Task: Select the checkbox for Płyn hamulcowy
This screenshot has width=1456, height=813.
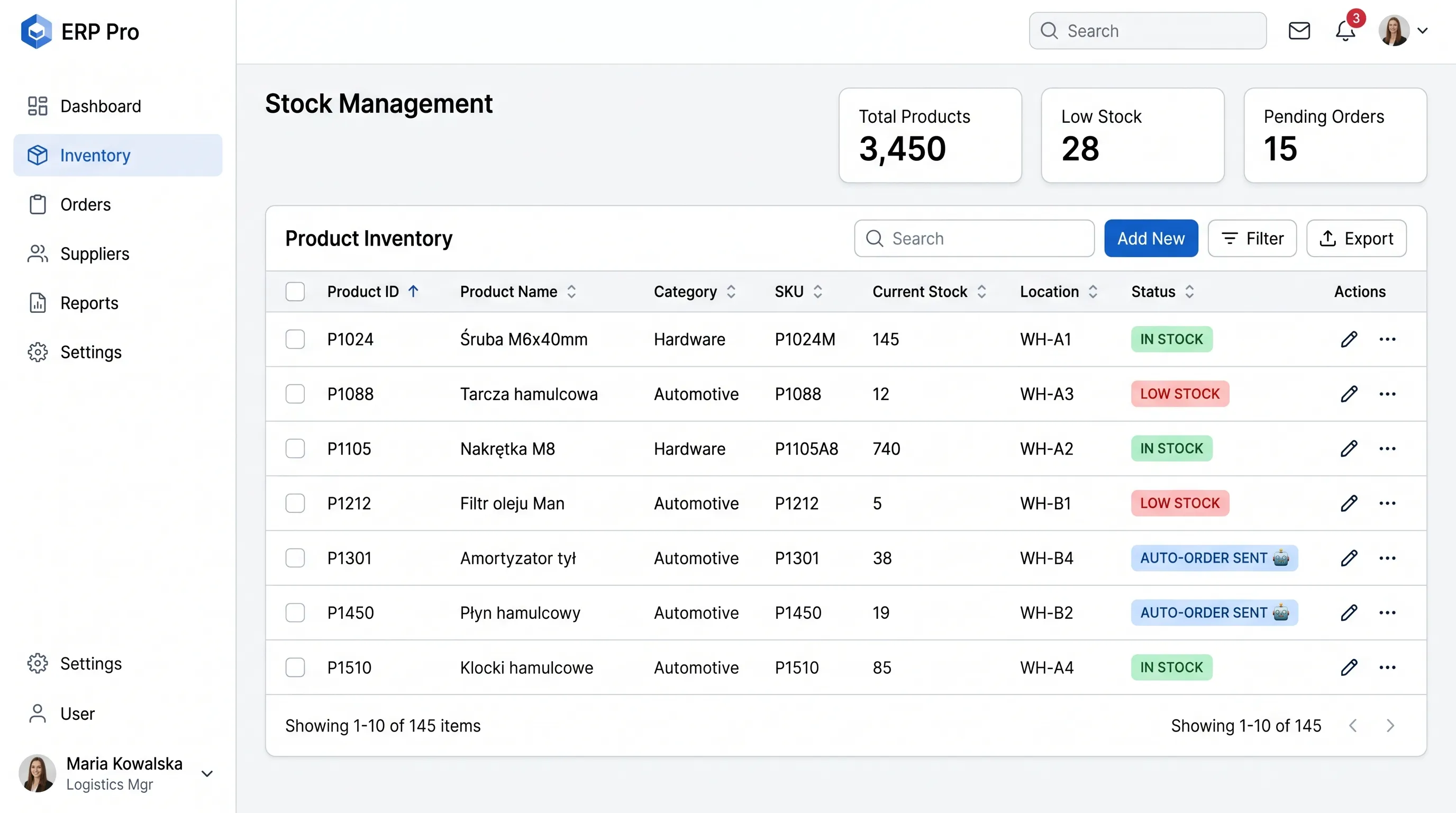Action: tap(295, 612)
